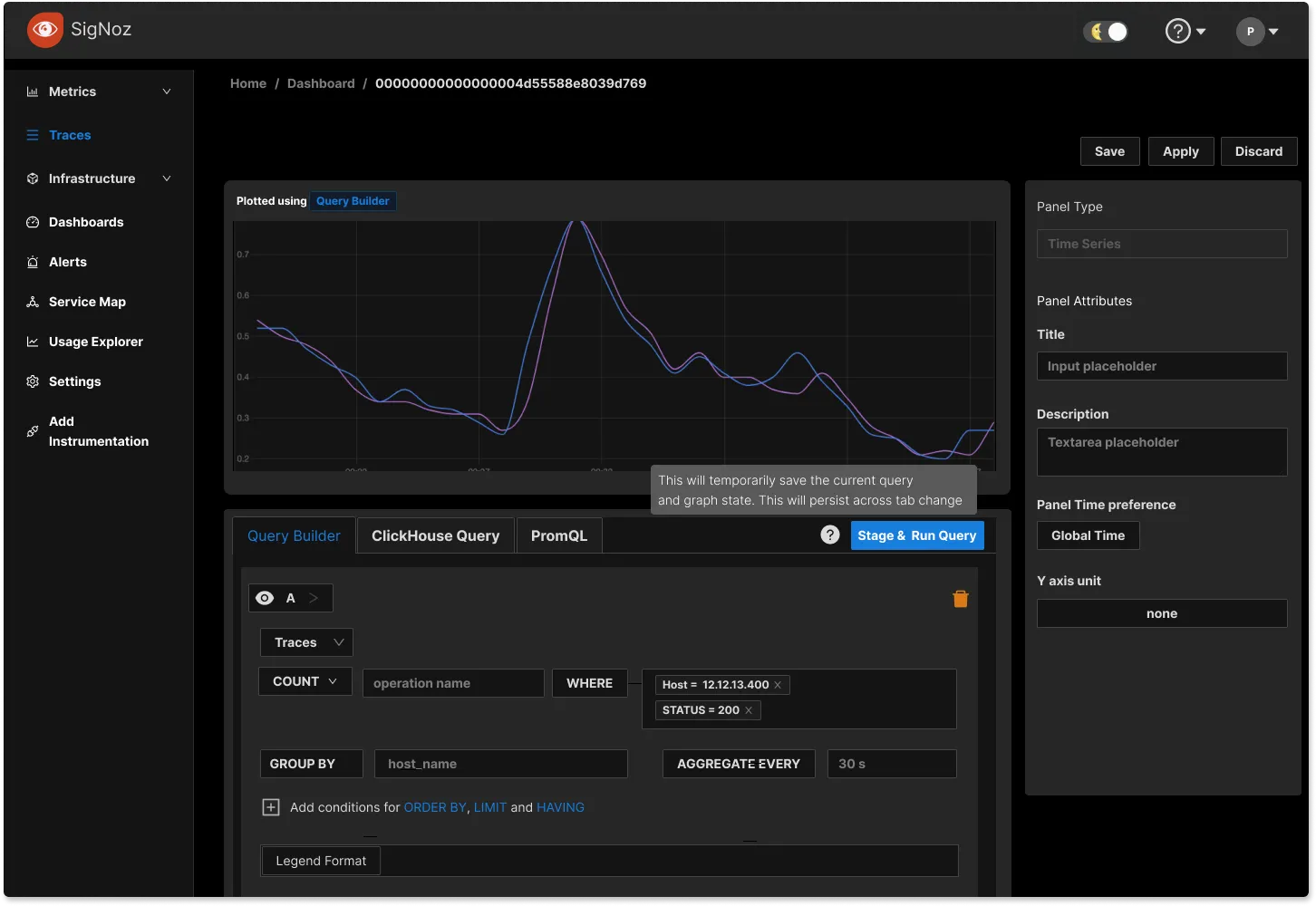Go to Usage Explorer in sidebar
The width and height of the screenshot is (1316, 906).
[x=95, y=342]
